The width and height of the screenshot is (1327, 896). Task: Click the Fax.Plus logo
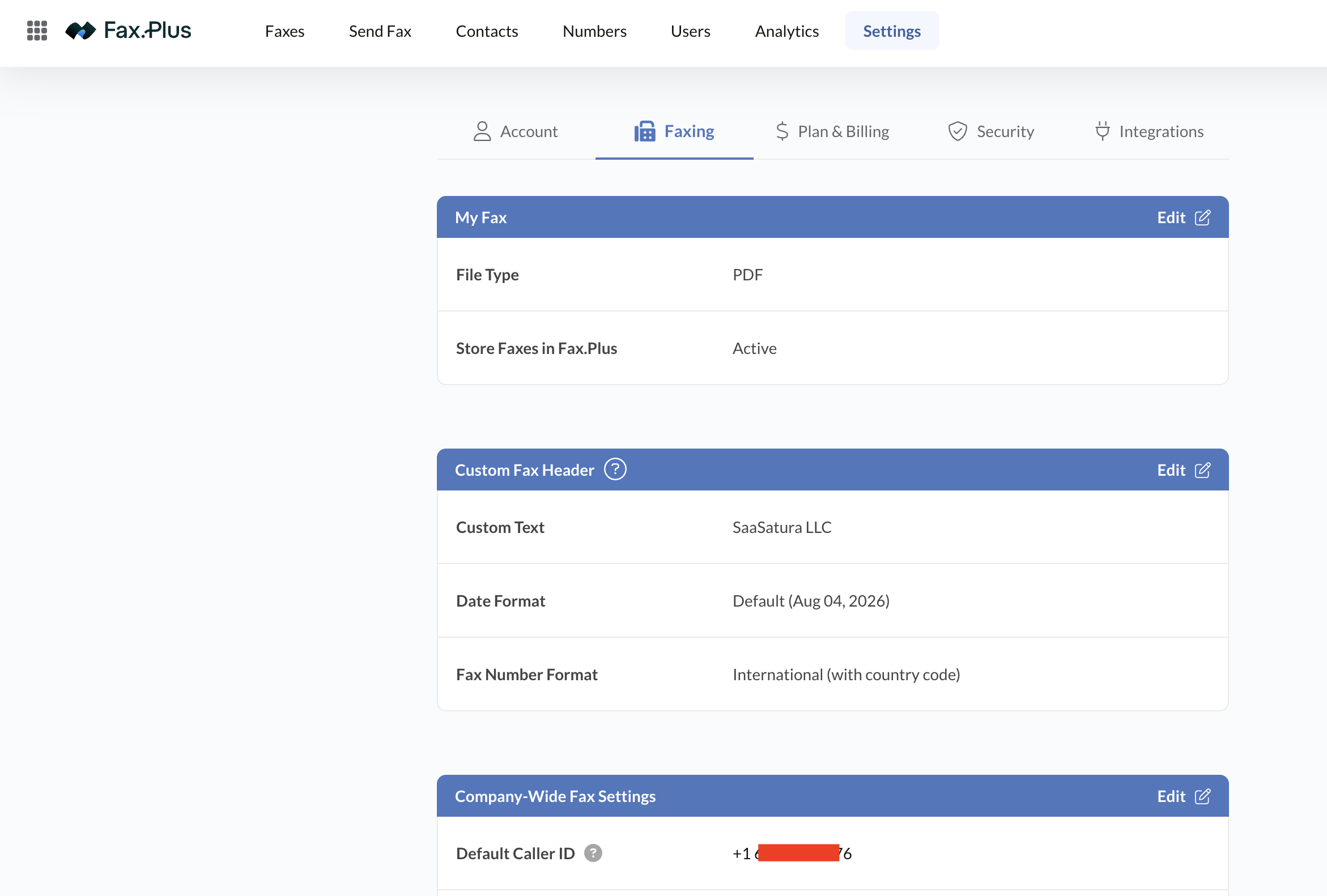(x=128, y=31)
